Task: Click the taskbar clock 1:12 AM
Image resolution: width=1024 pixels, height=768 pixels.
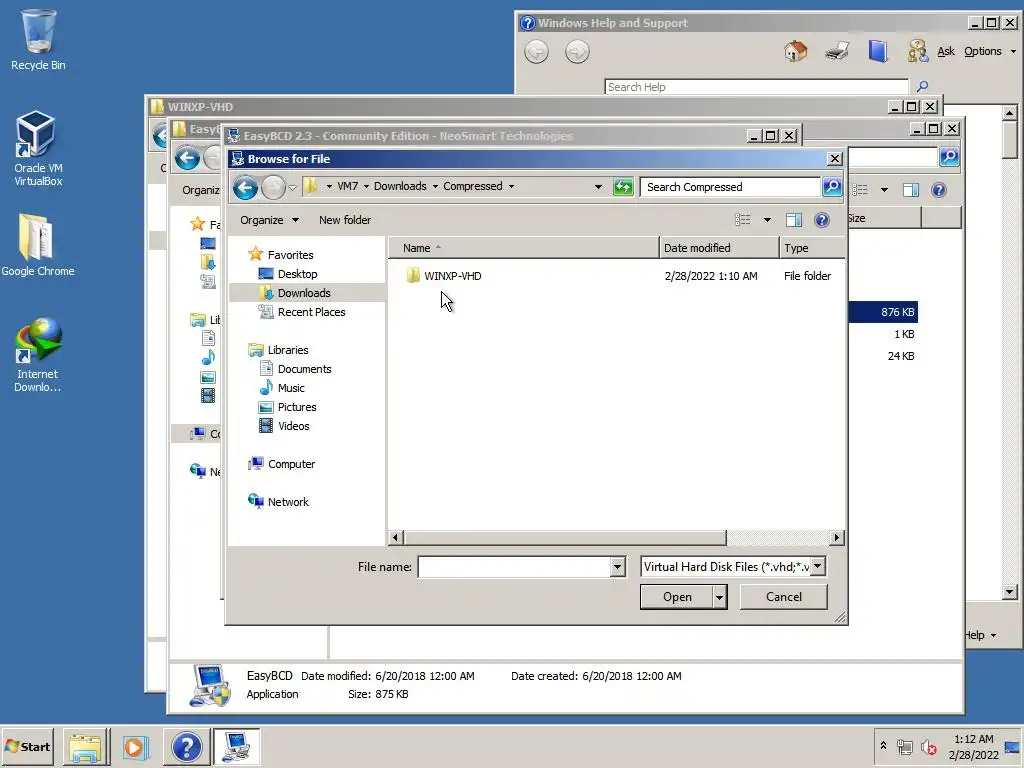Action: [974, 739]
